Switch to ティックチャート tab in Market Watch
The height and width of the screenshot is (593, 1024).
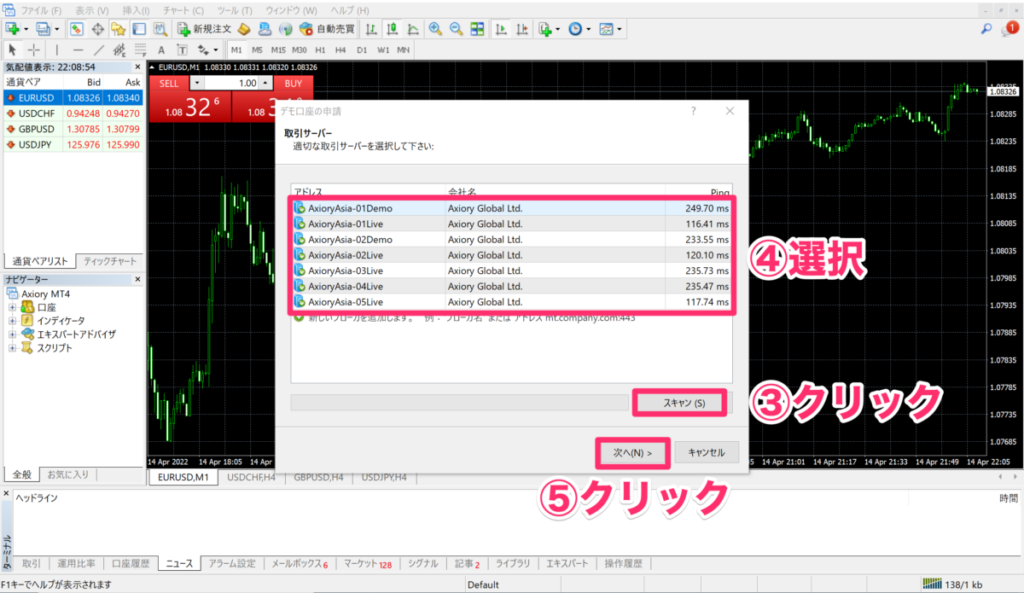pyautogui.click(x=110, y=261)
